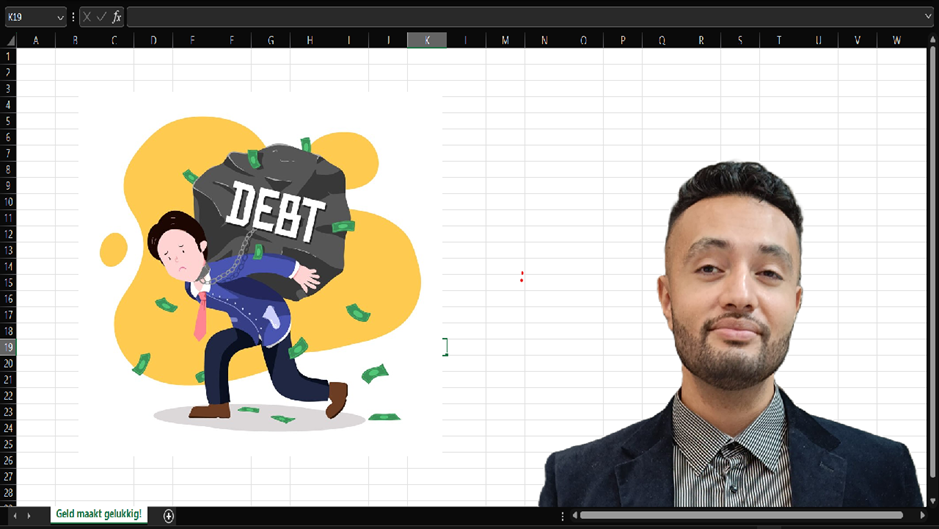
Task: Click the Select All corner triangle
Action: (x=9, y=40)
